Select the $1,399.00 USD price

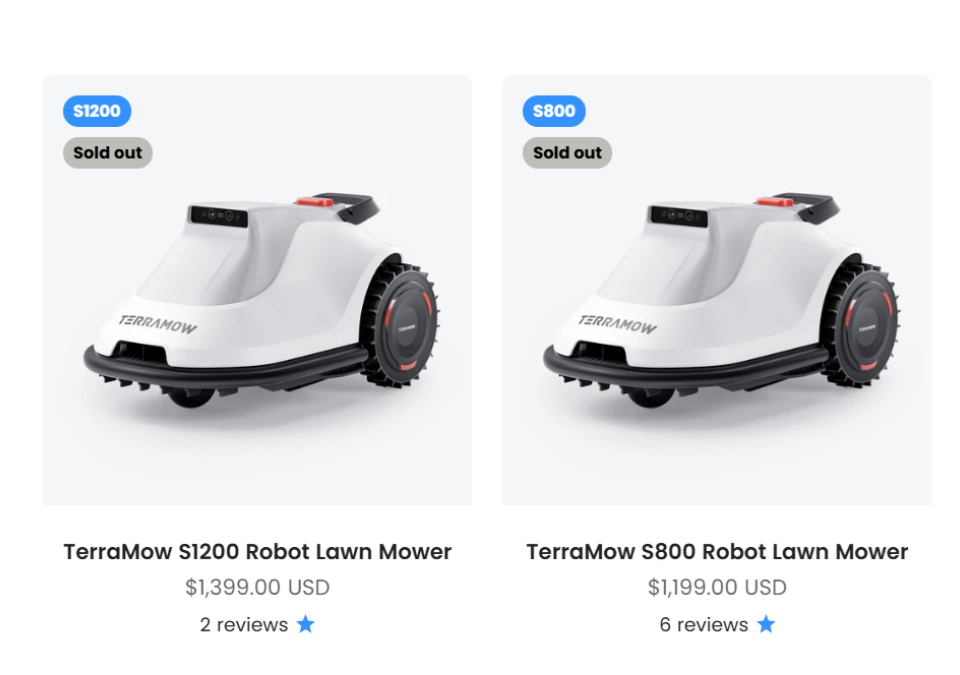[x=257, y=587]
